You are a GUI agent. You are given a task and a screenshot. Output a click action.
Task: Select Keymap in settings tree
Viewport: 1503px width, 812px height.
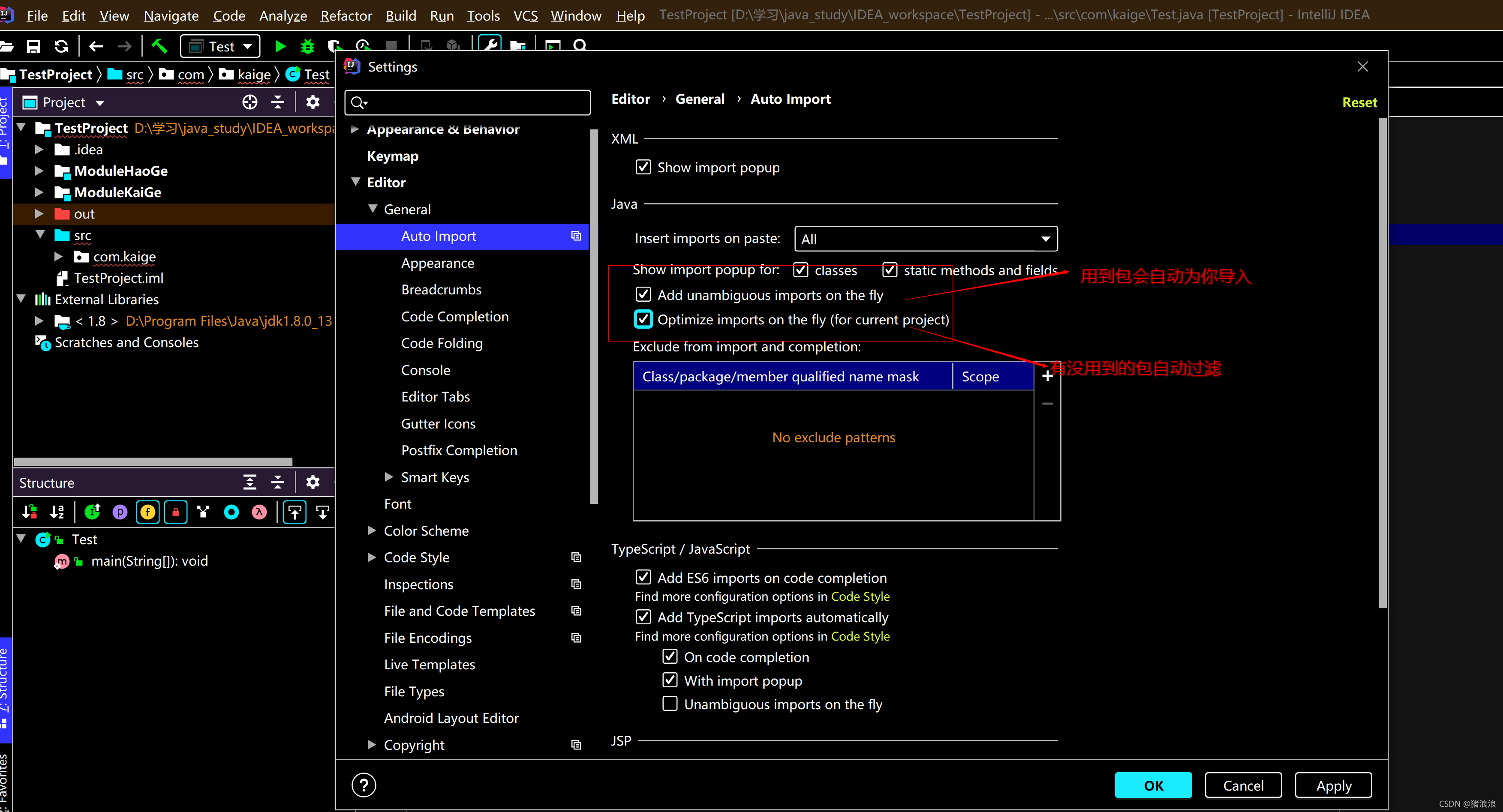tap(393, 156)
